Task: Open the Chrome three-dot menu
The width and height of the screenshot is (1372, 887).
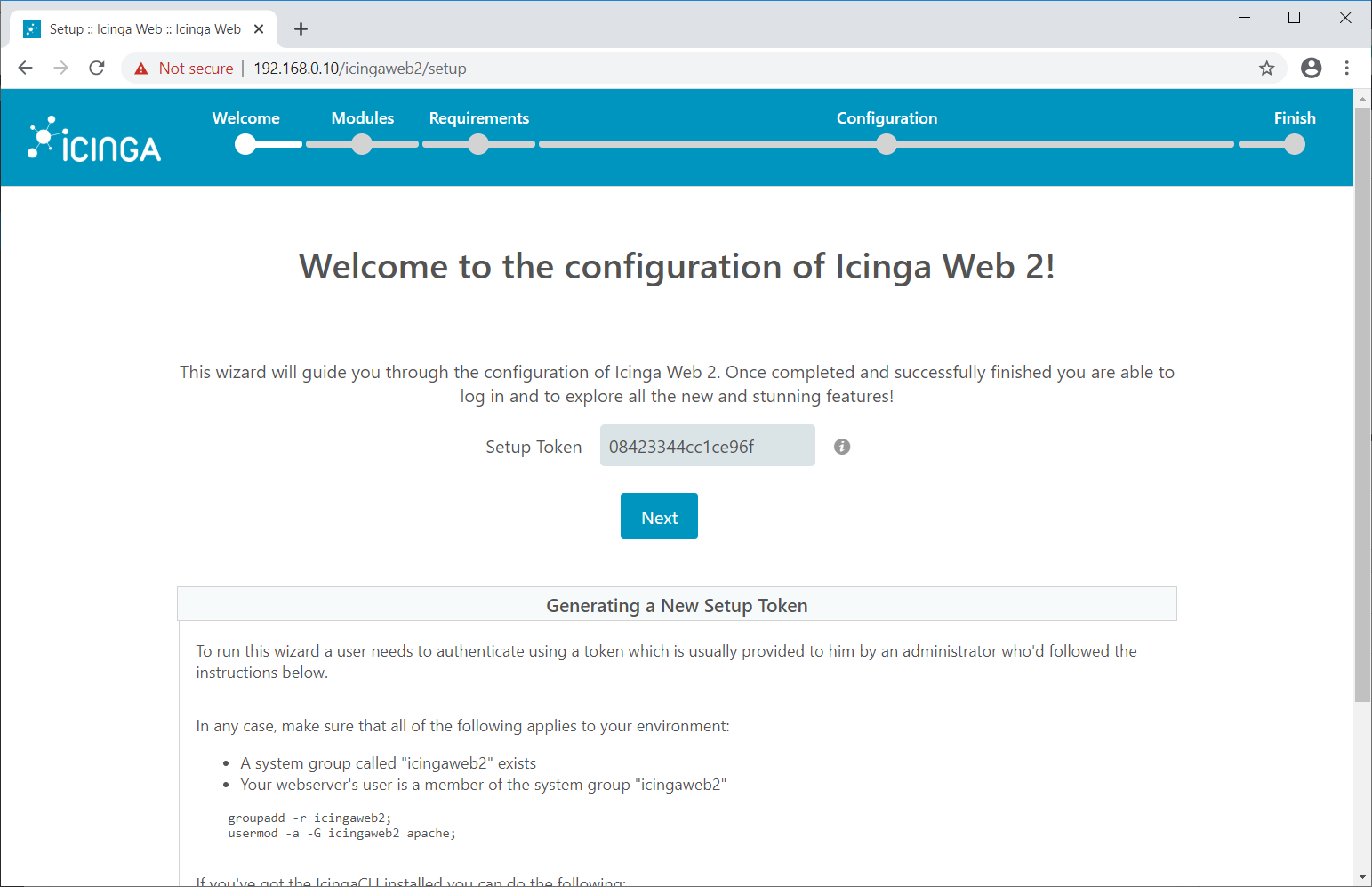Action: tap(1347, 69)
